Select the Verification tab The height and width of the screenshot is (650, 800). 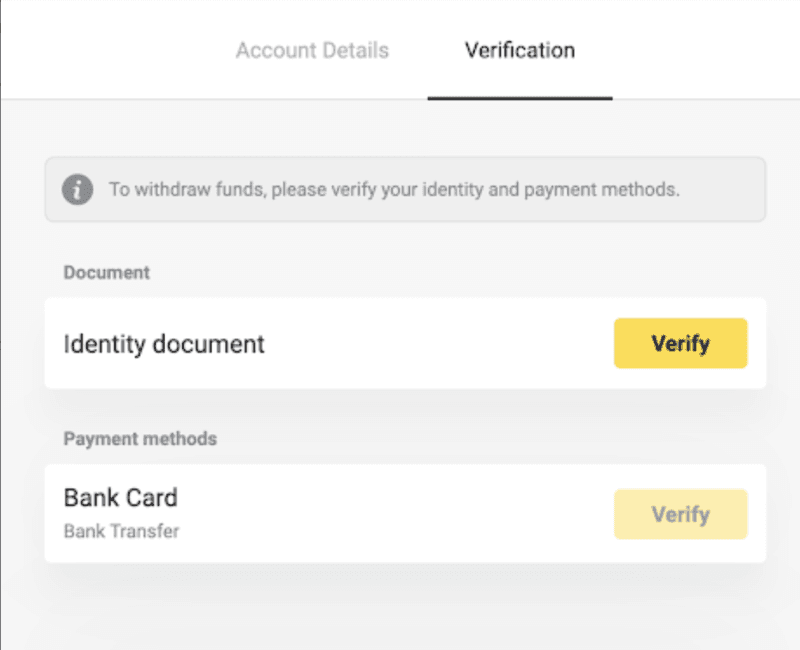point(519,51)
